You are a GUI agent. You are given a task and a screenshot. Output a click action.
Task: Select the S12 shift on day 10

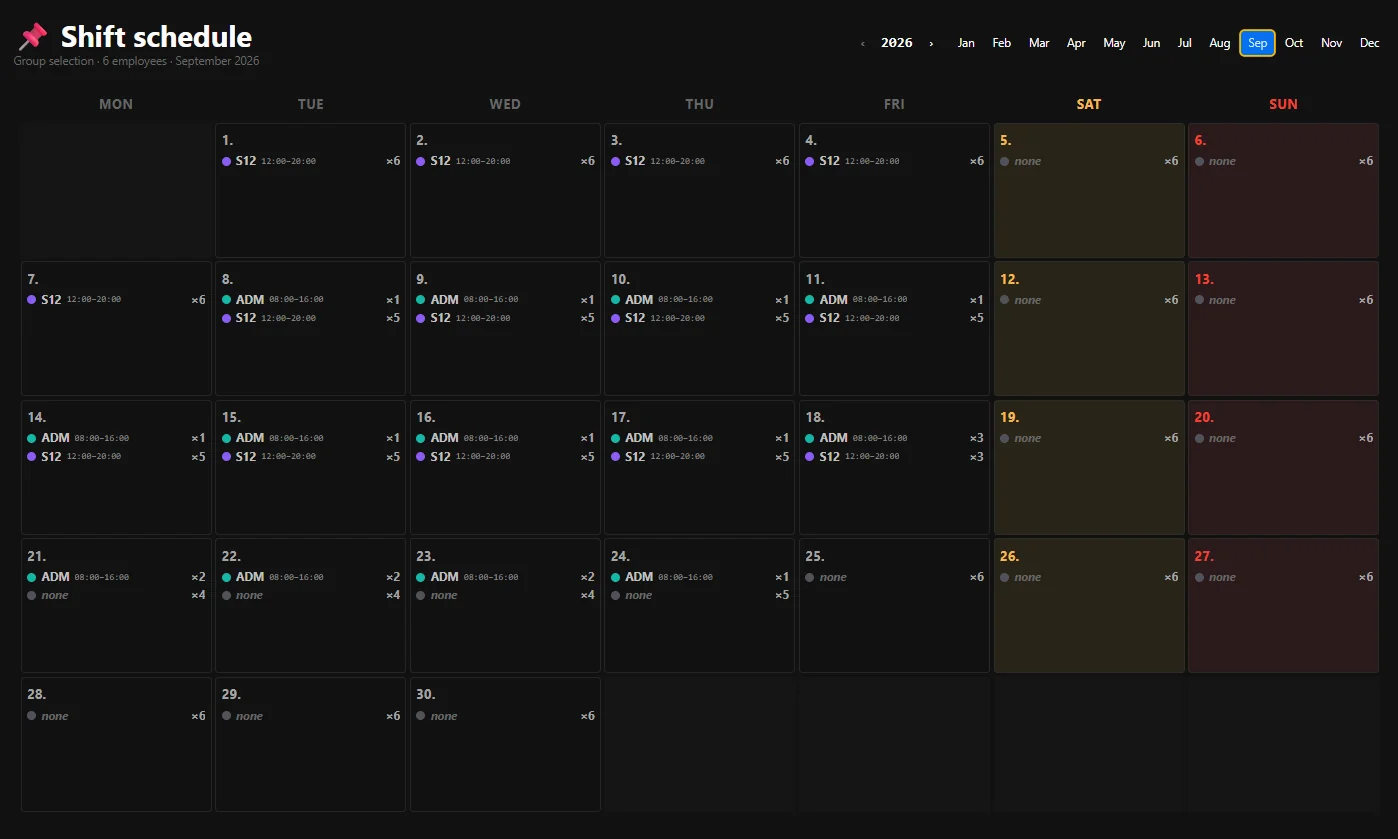click(699, 318)
